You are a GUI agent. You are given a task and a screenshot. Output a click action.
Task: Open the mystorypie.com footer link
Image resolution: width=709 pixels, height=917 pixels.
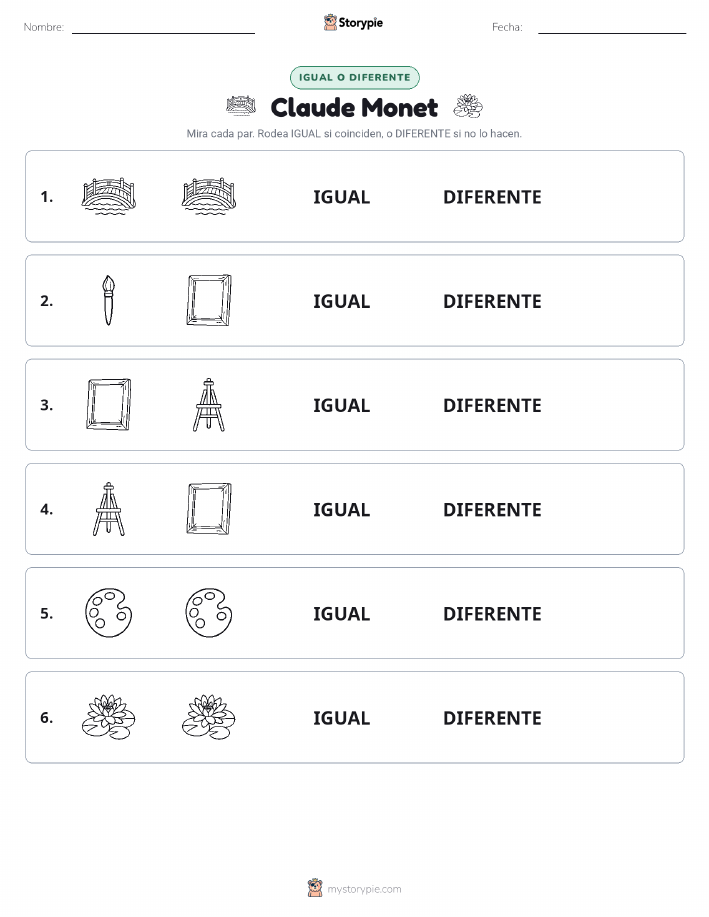click(x=354, y=888)
